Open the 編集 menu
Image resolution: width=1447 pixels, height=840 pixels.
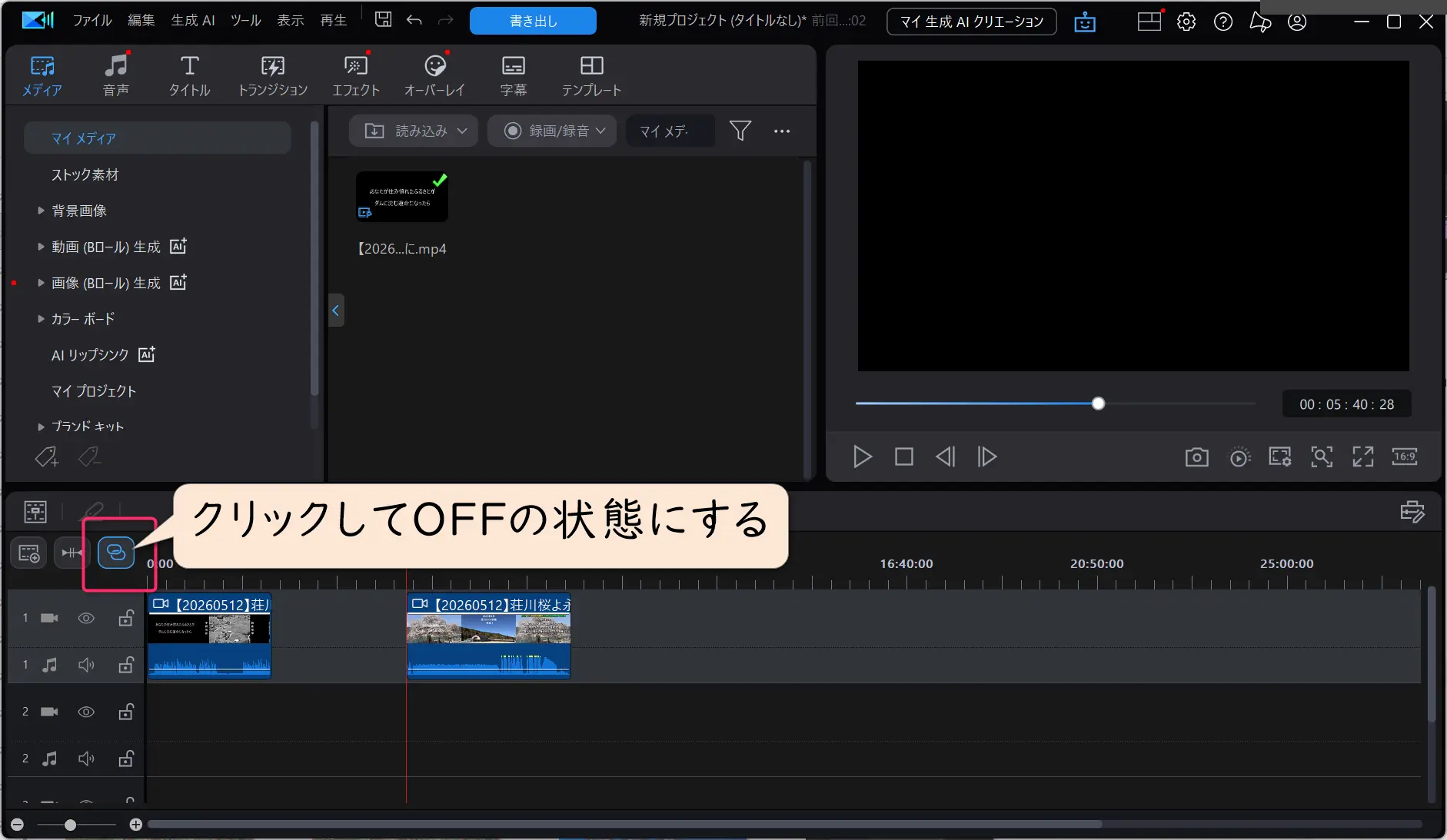coord(141,21)
